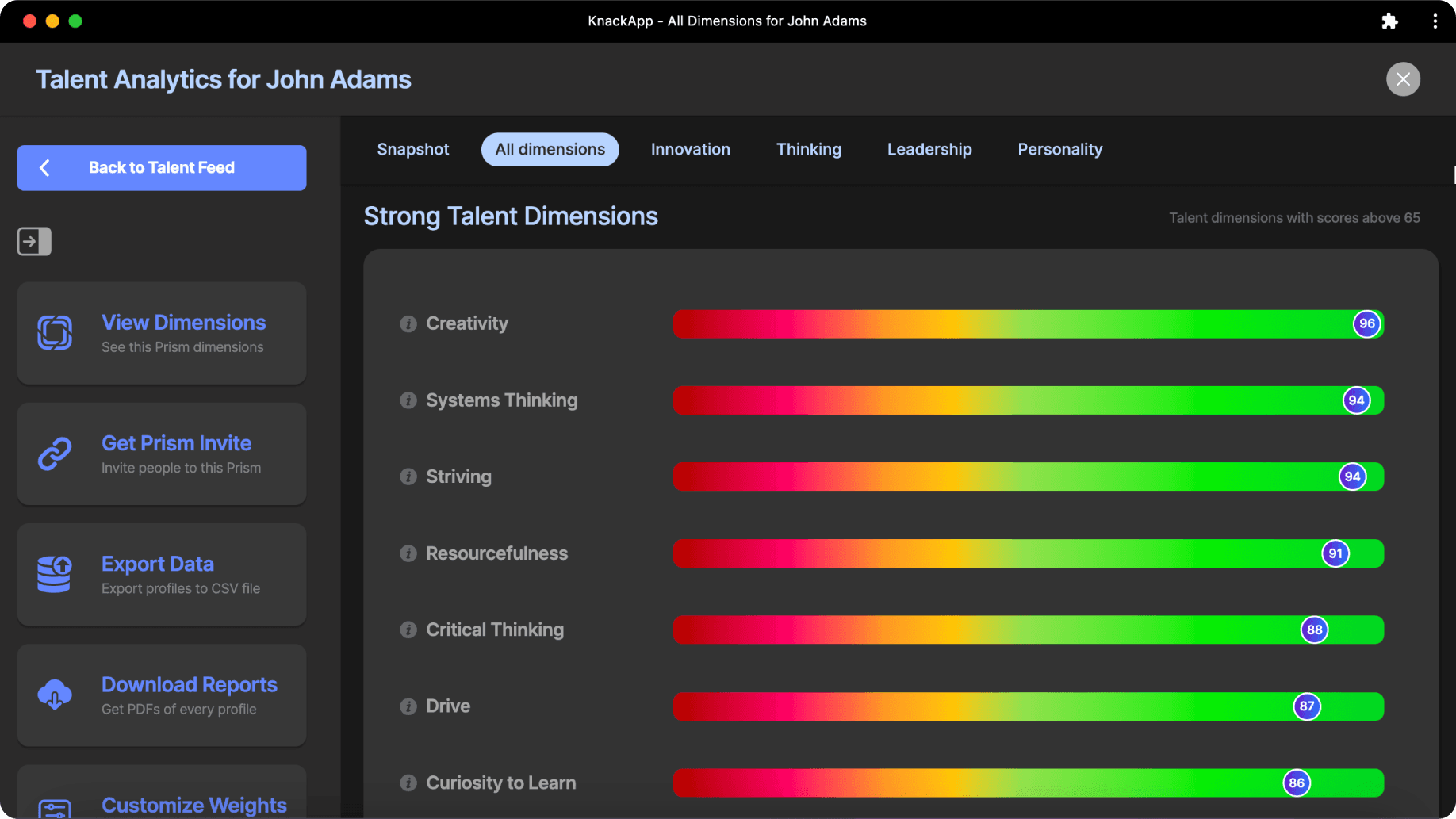This screenshot has width=1456, height=819.
Task: Close the Talent Analytics panel
Action: (1403, 79)
